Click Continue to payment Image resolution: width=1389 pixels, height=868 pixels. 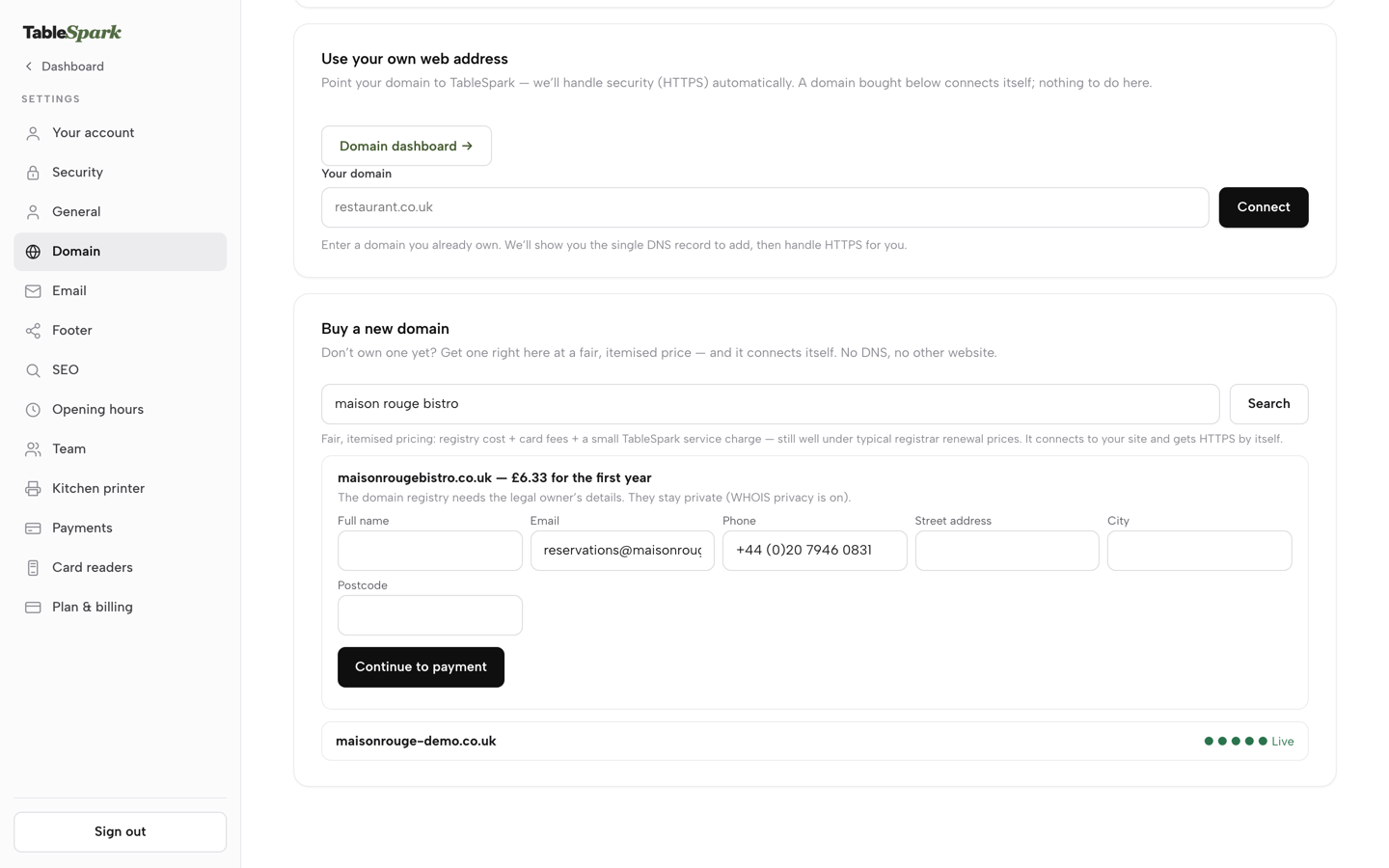[421, 667]
